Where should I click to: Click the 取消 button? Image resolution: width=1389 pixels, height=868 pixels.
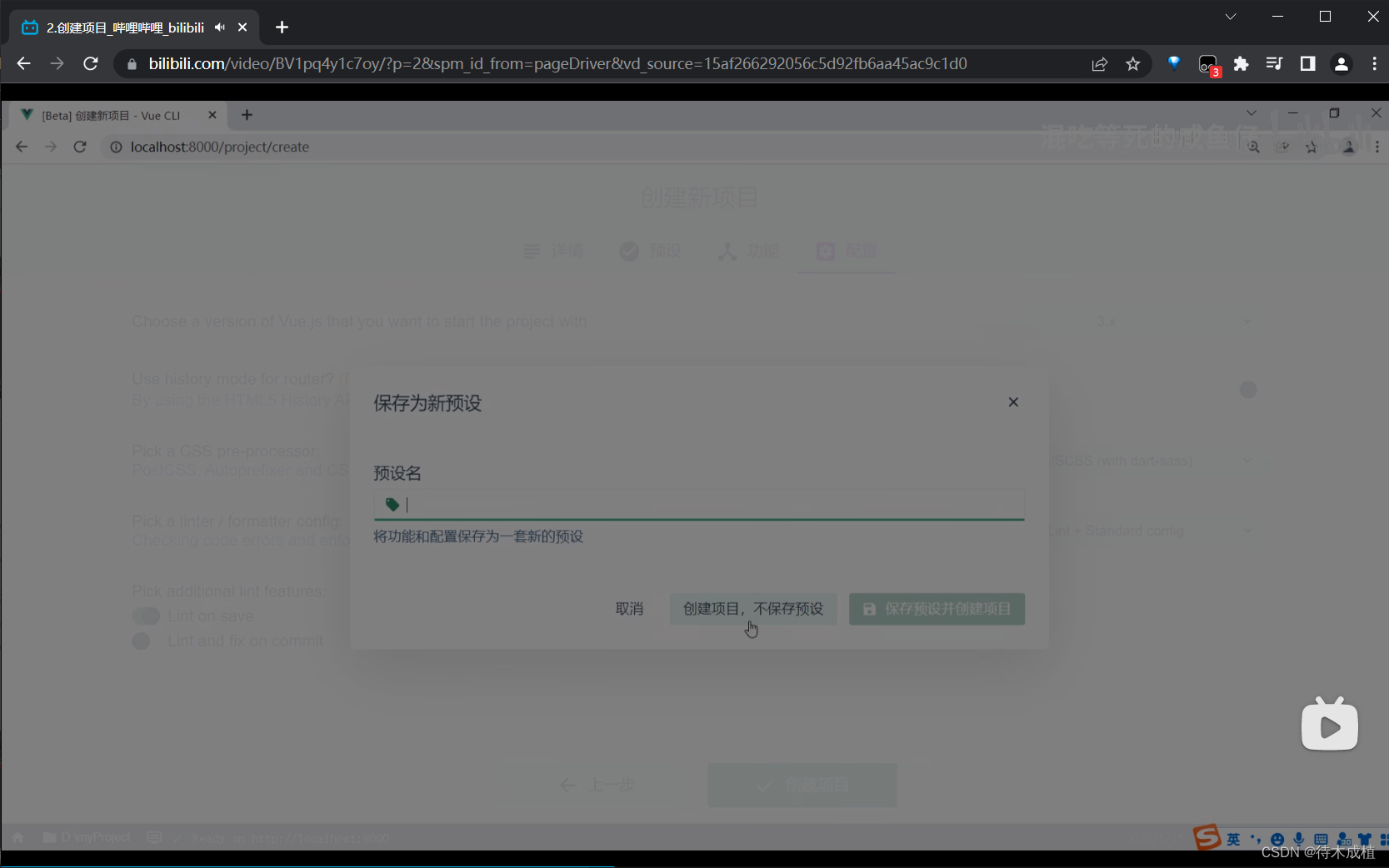coord(629,609)
